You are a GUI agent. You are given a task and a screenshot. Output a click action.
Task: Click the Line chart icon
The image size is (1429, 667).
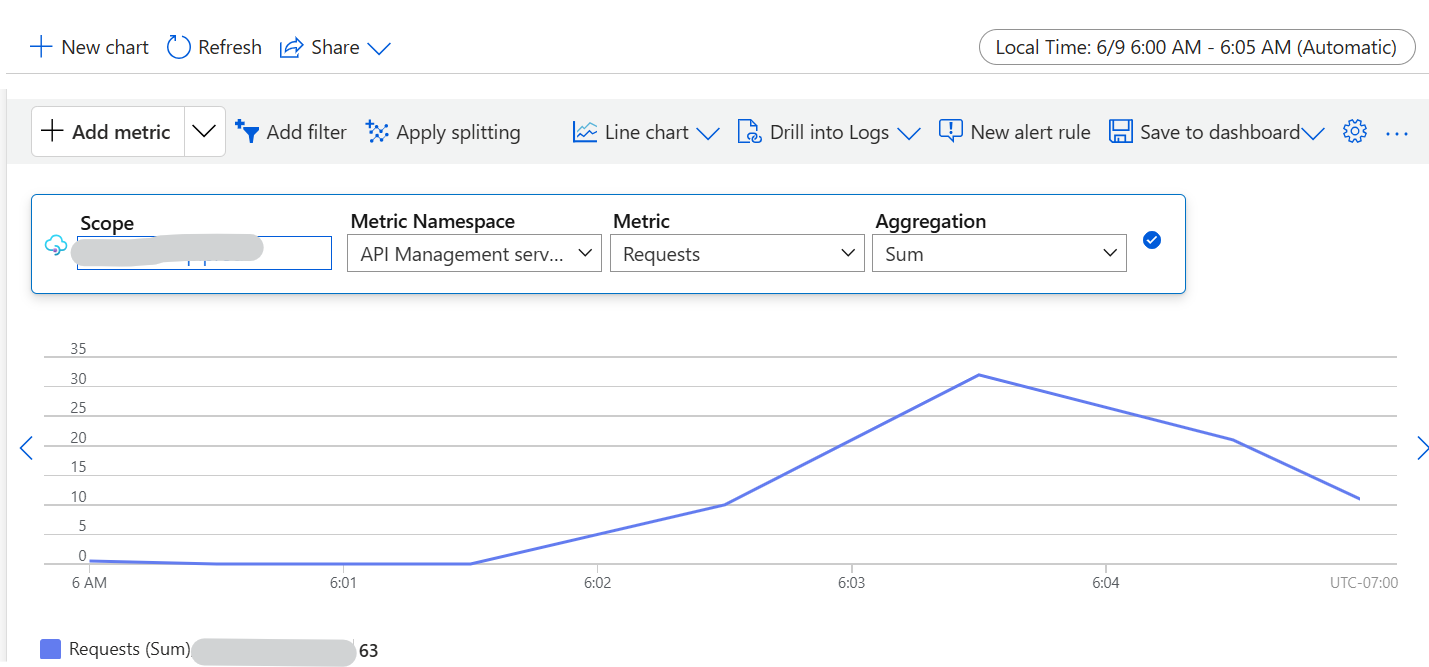585,132
